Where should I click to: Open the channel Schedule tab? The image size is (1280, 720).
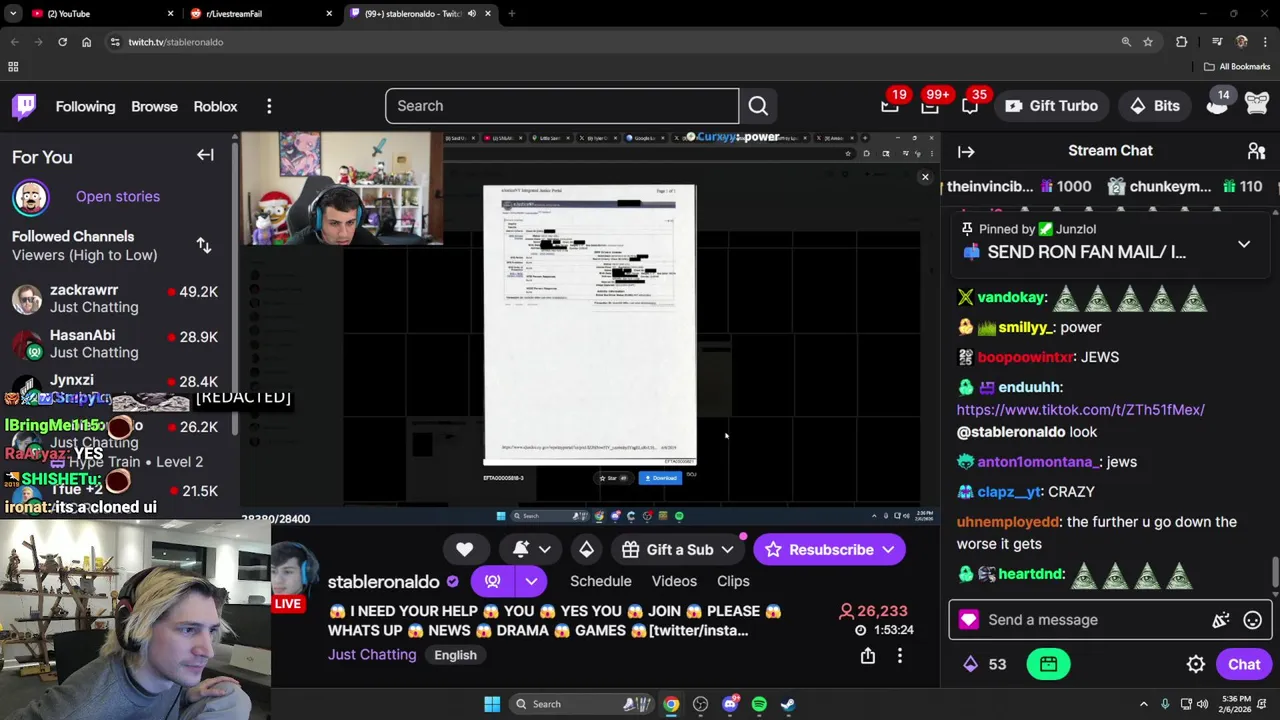pos(601,581)
